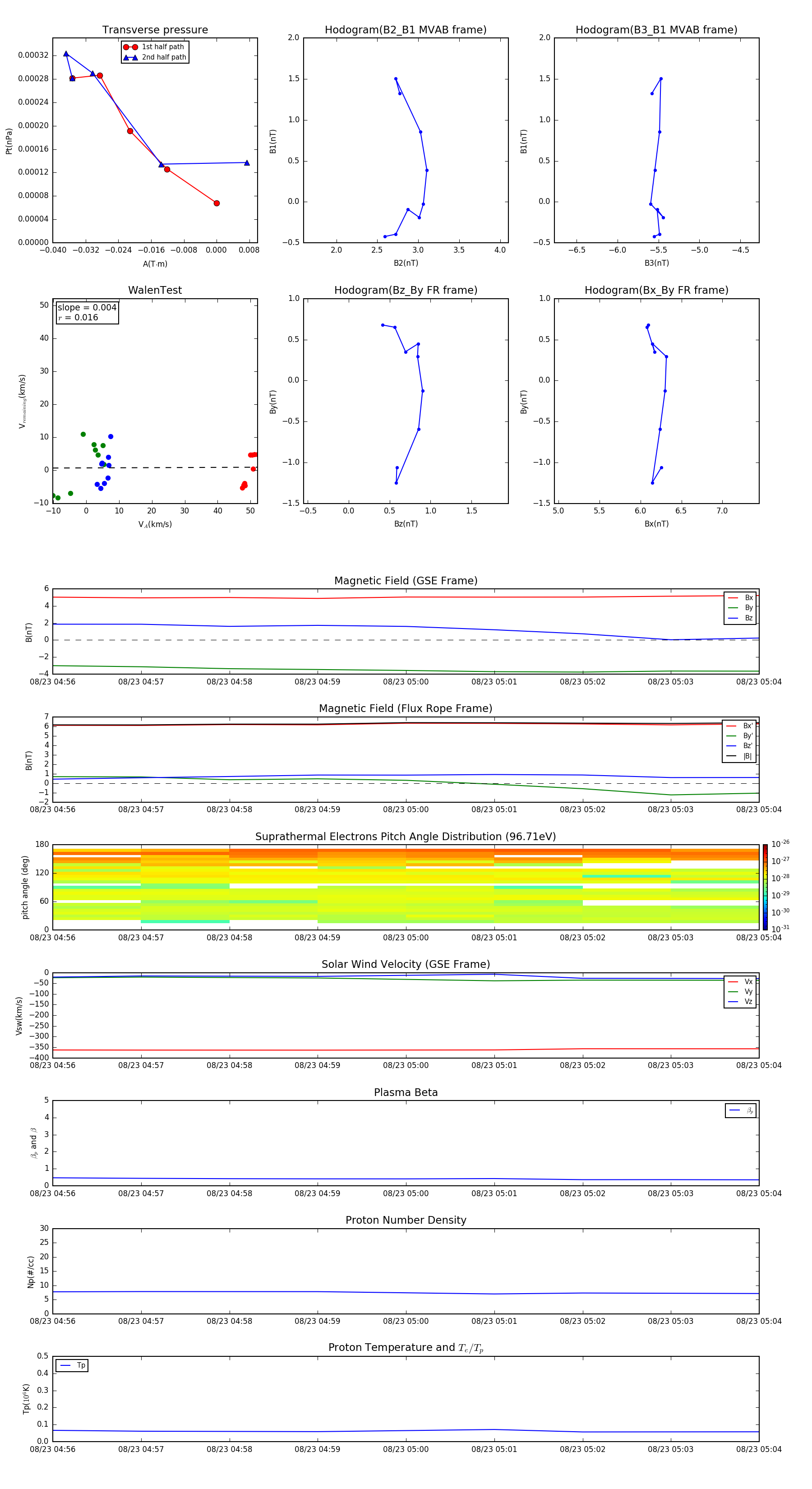
Task: Click the lowest red marker in Transverse pressure
Action: pyautogui.click(x=217, y=203)
